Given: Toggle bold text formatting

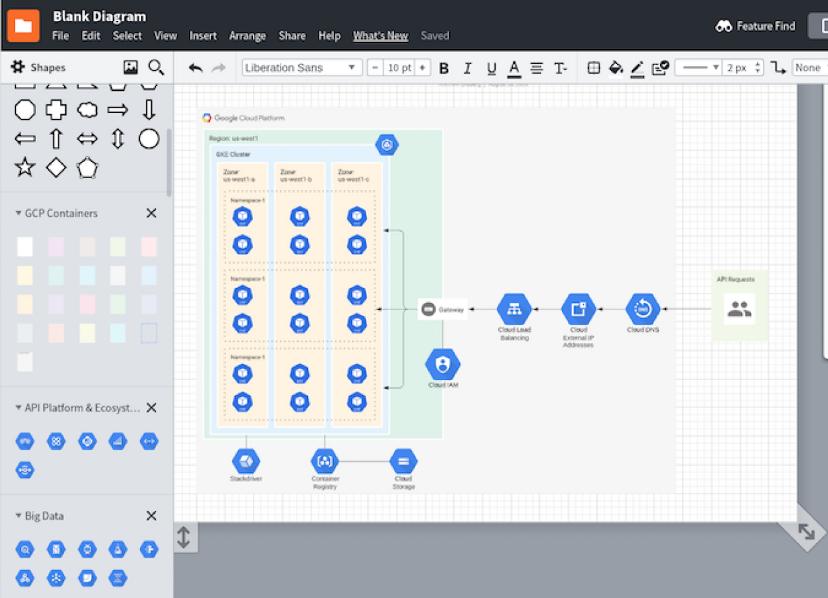Looking at the screenshot, I should (x=444, y=68).
